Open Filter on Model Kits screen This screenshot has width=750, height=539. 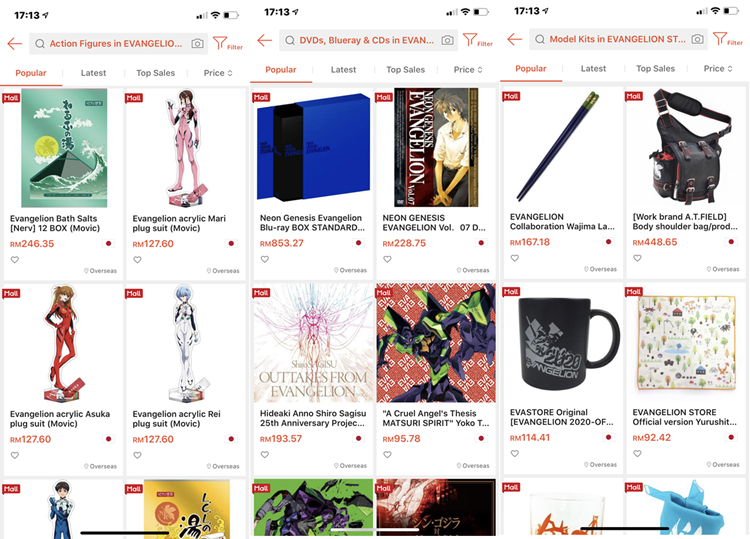pos(727,39)
